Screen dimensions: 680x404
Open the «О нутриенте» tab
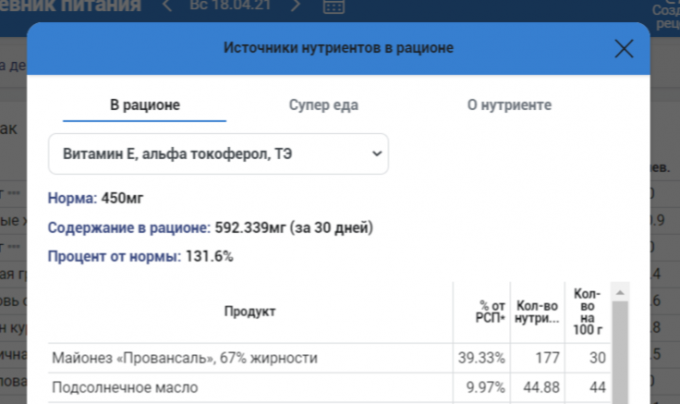pos(509,104)
